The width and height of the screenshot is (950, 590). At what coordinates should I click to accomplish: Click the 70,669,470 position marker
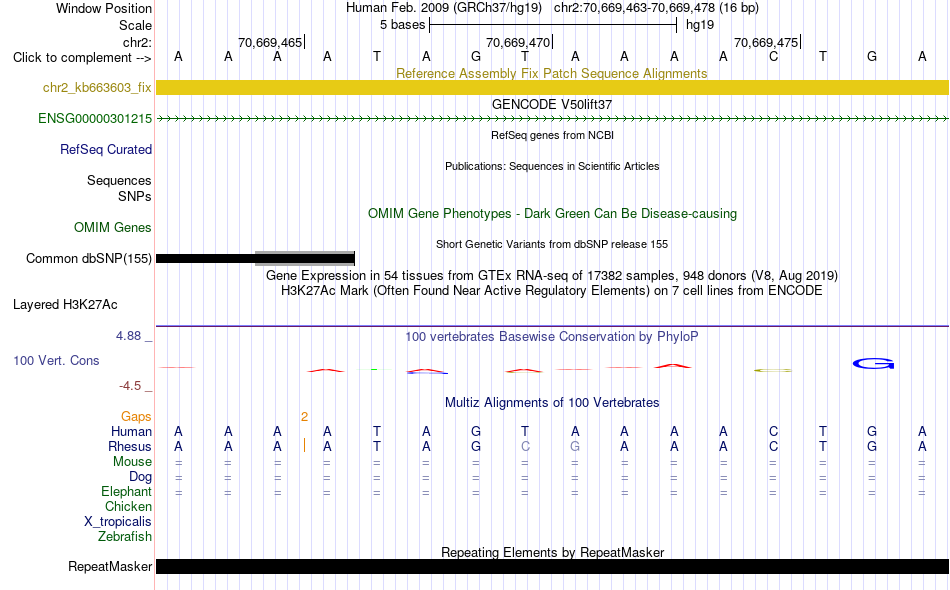518,42
